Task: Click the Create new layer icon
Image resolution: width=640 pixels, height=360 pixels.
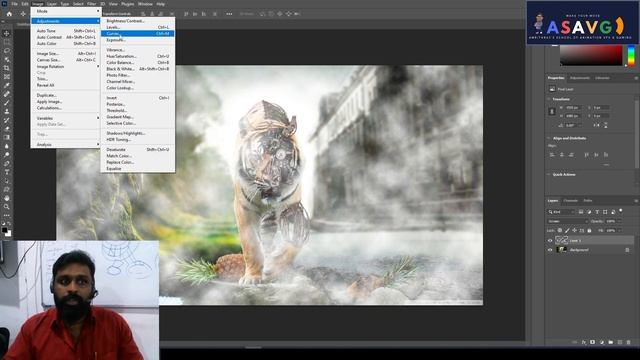Action: (x=620, y=342)
